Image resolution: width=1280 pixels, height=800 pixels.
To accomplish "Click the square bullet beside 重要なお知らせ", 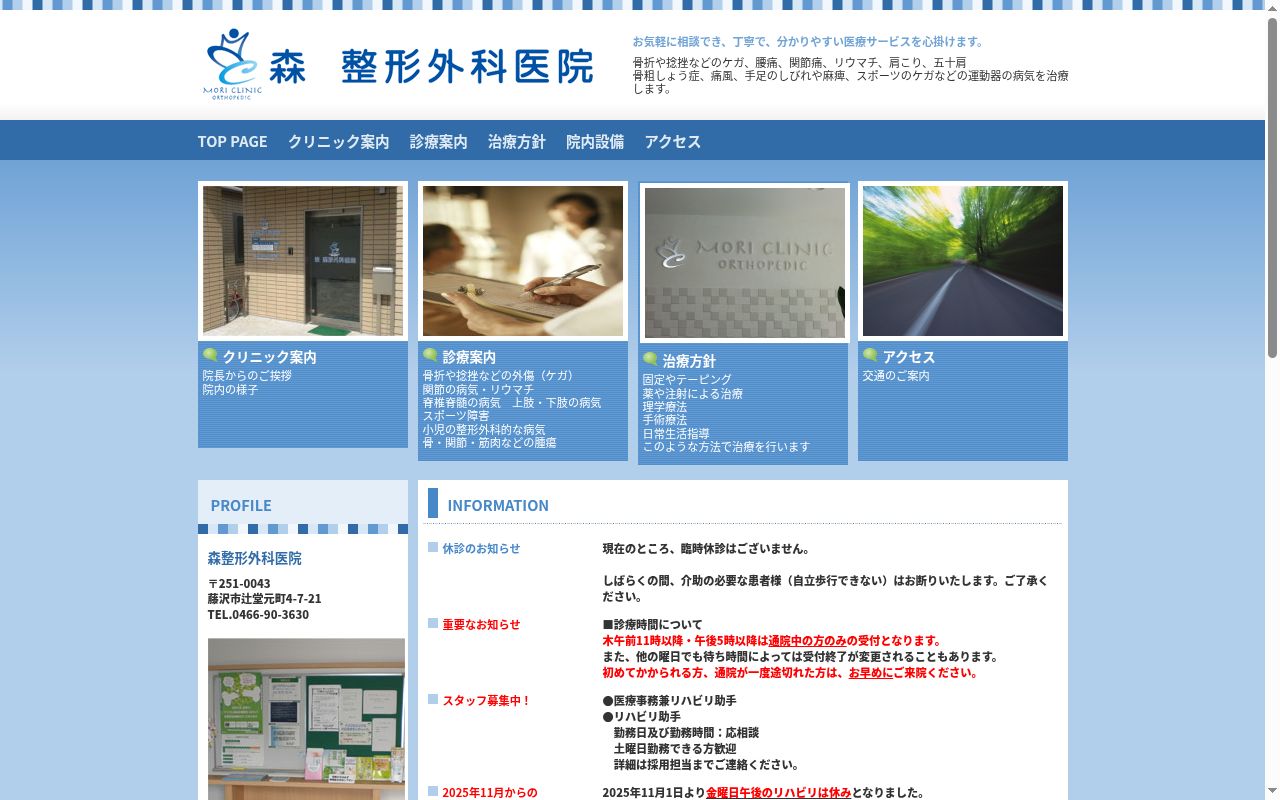I will (433, 623).
